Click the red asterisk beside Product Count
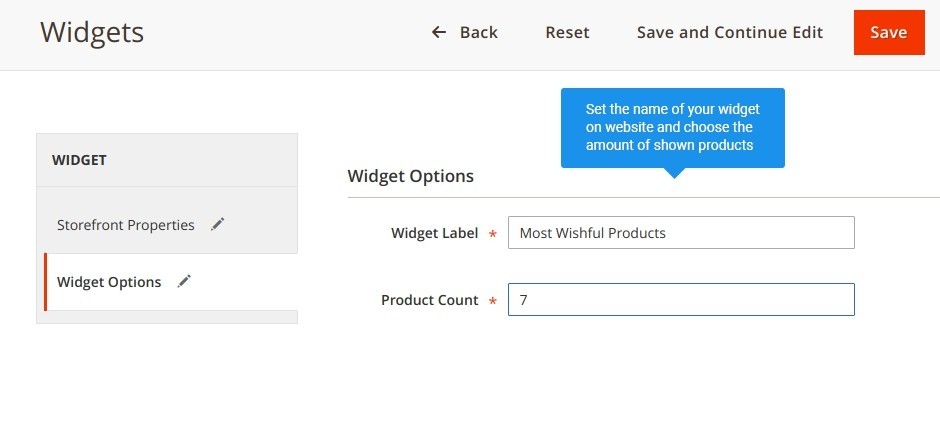 tap(493, 301)
